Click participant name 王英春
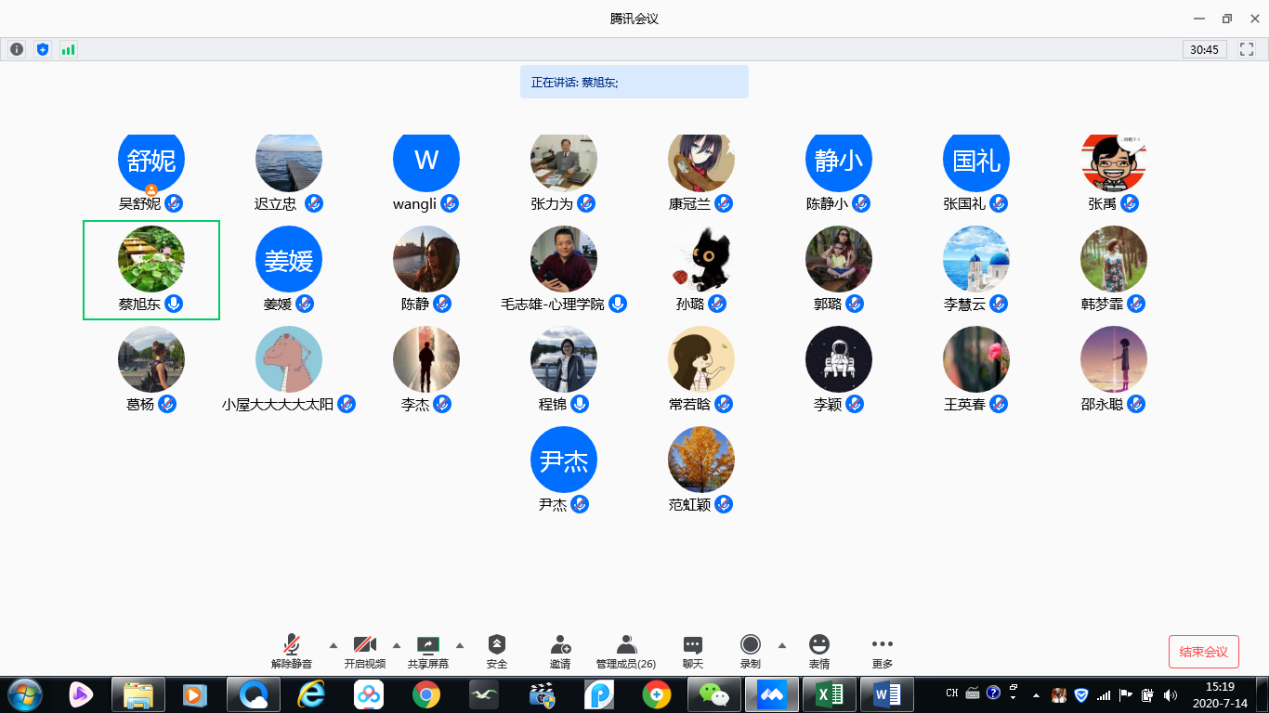 [x=964, y=405]
